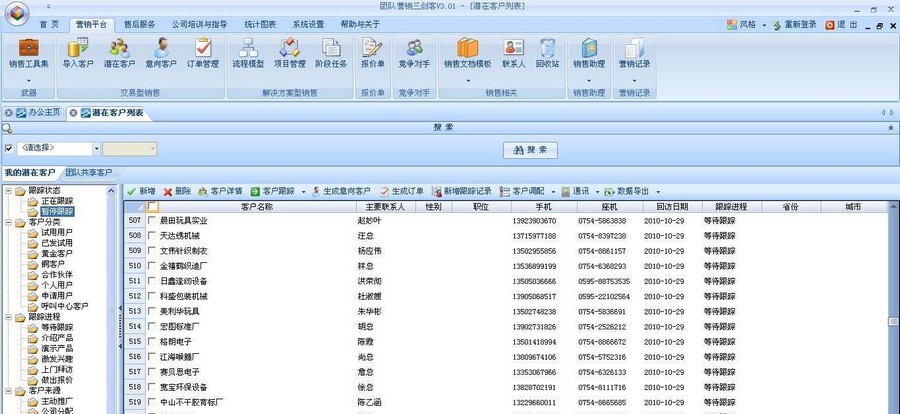This screenshot has width=900, height=414.
Task: Check the row checkbox for 金禧鹅织造厂
Action: (x=152, y=266)
